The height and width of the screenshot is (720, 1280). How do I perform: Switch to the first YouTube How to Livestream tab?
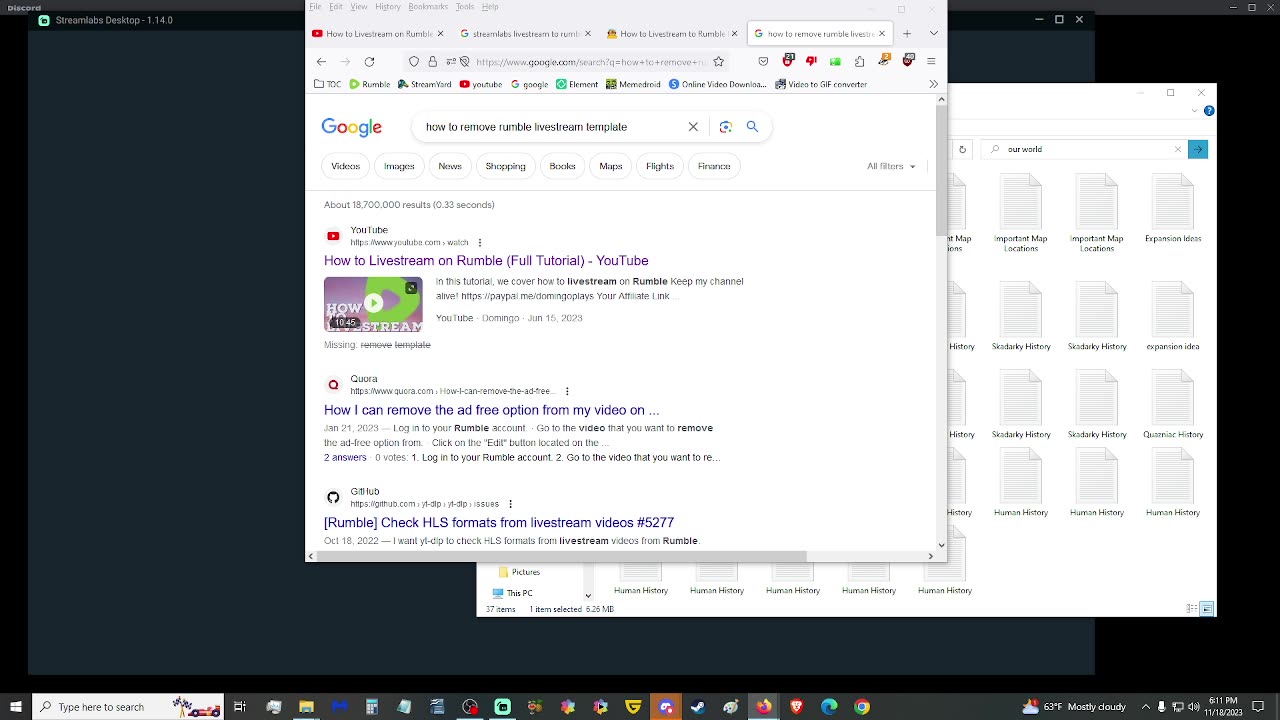tap(378, 34)
